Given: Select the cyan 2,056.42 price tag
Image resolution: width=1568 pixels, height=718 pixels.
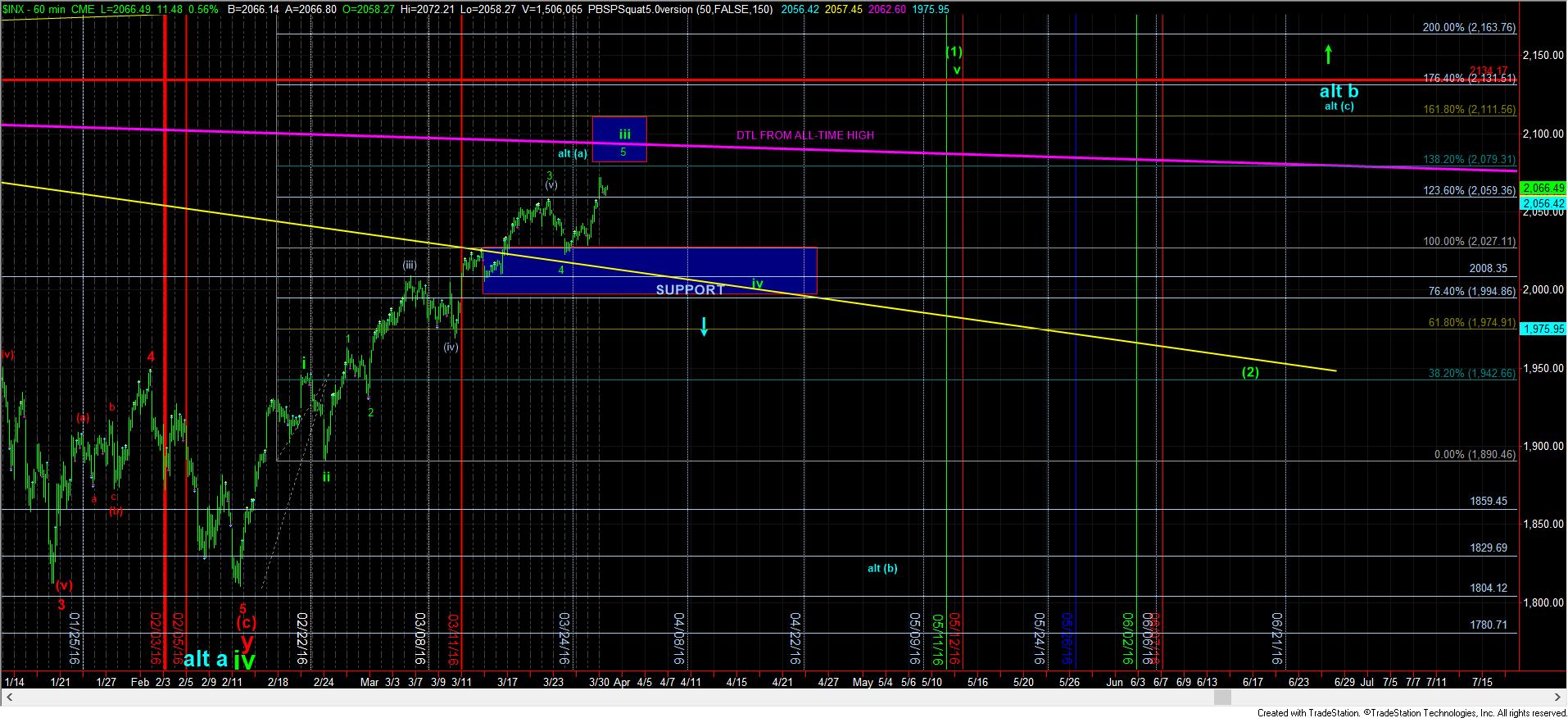Looking at the screenshot, I should tap(1543, 203).
